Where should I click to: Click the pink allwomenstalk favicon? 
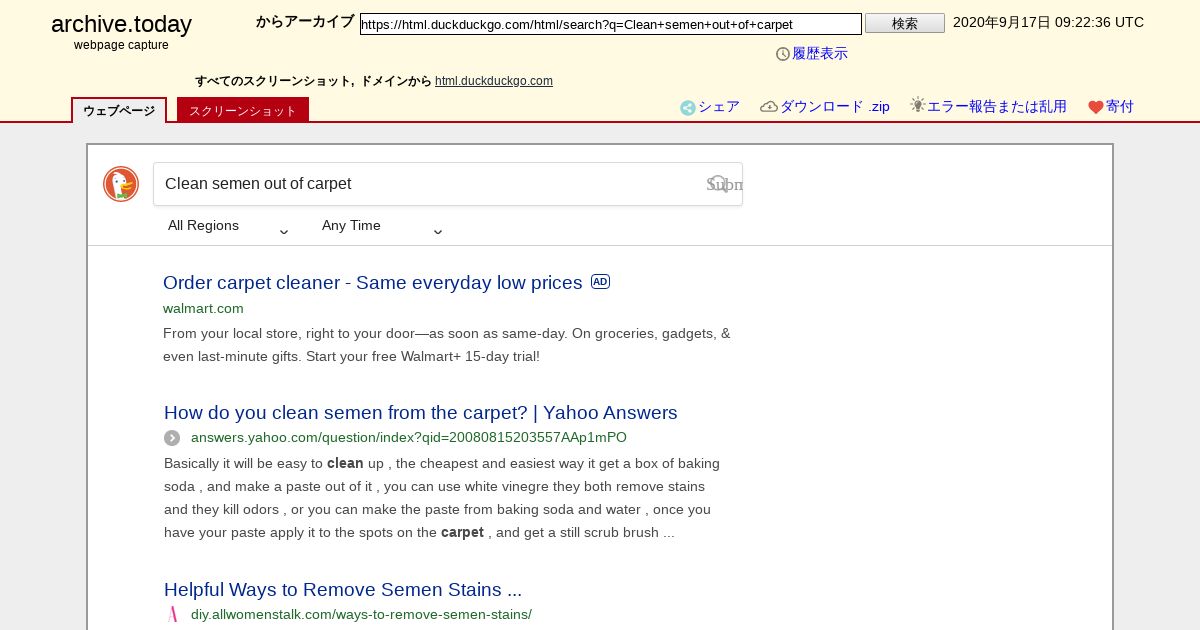tap(172, 614)
